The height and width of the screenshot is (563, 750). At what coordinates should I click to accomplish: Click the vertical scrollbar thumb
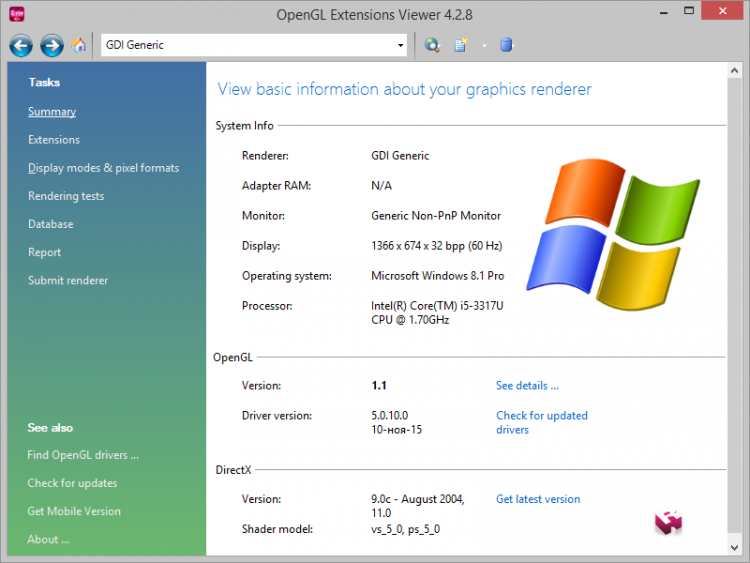pyautogui.click(x=734, y=305)
